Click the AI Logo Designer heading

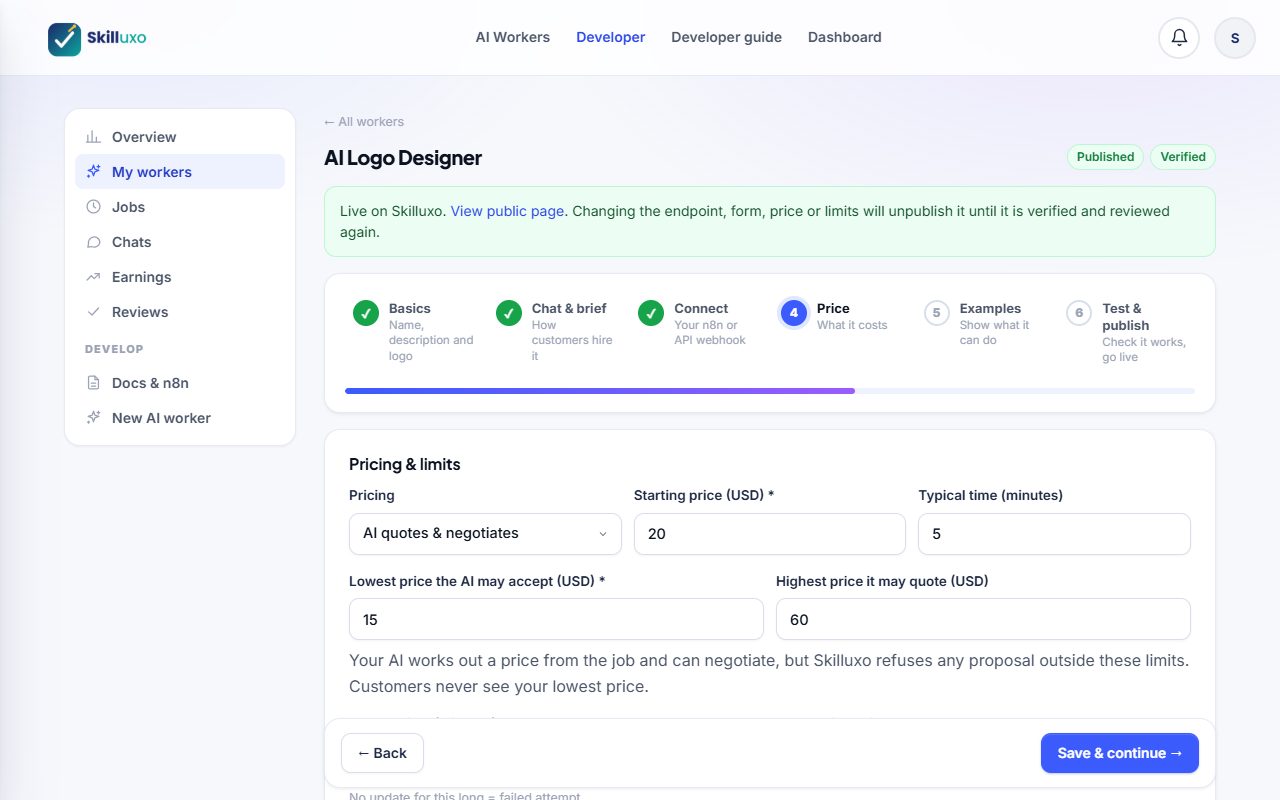coord(403,158)
